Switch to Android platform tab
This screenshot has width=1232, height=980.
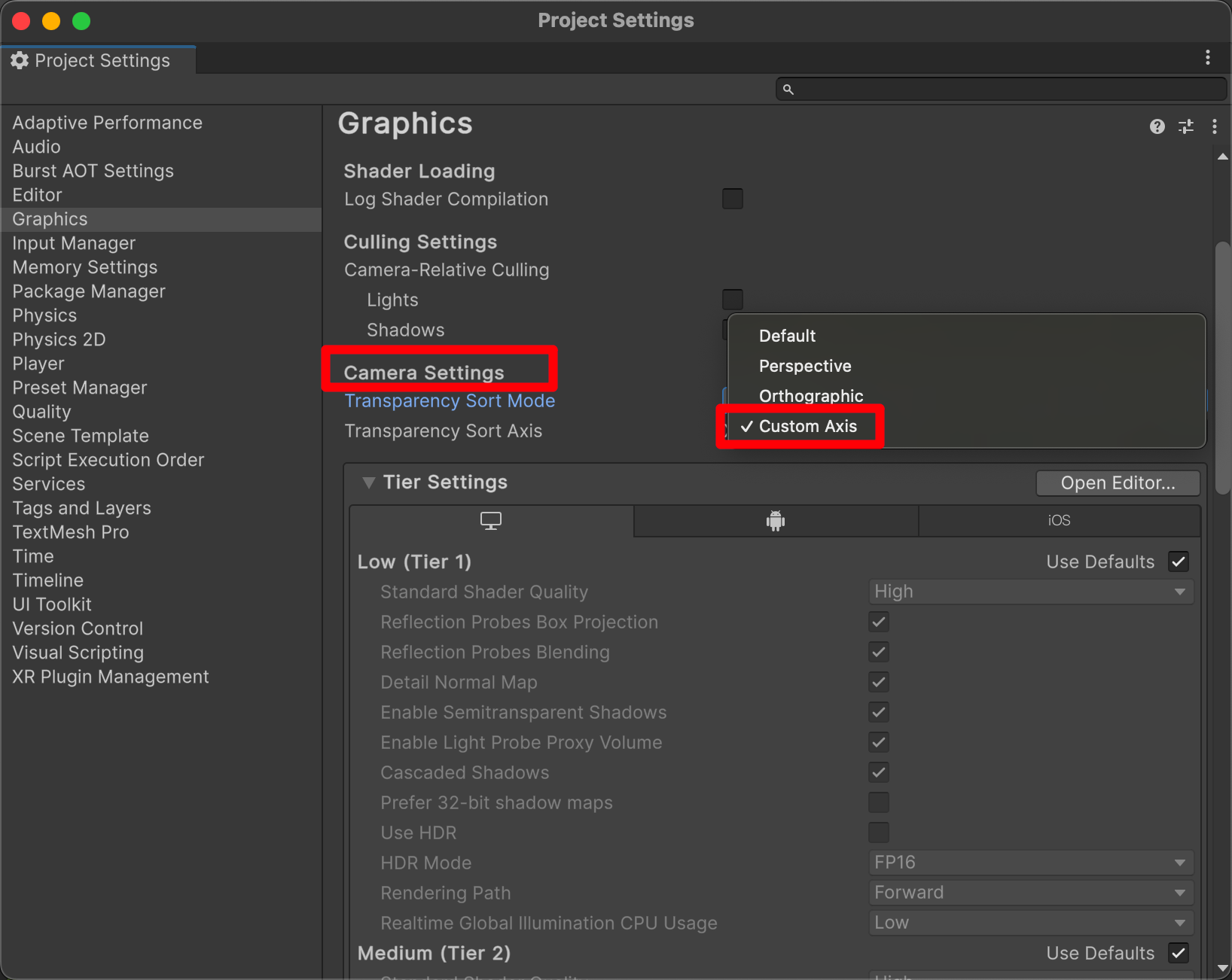coord(776,521)
